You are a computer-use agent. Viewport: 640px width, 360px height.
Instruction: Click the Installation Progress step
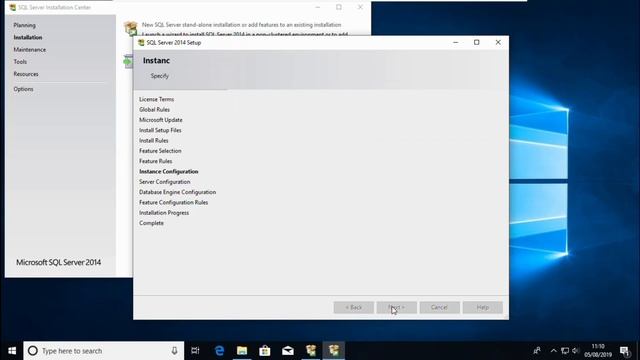[x=164, y=213]
